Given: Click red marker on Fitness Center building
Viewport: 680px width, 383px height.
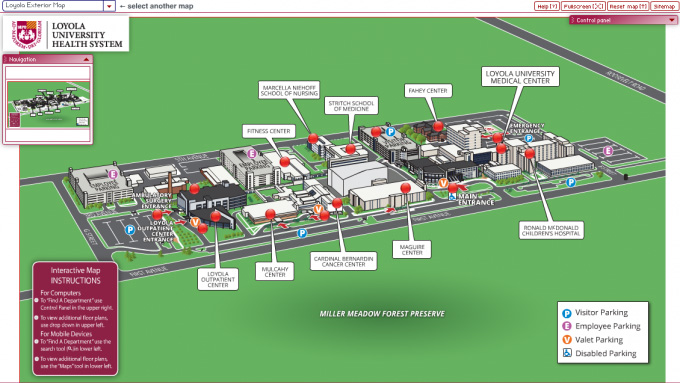Looking at the screenshot, I should [x=284, y=162].
